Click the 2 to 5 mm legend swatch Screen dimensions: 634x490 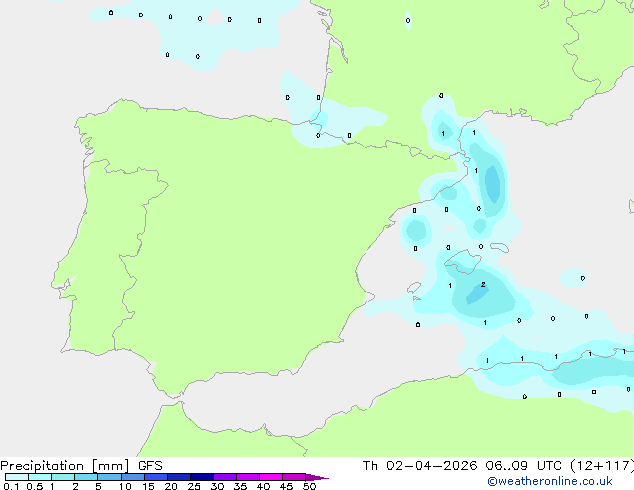click(86, 477)
